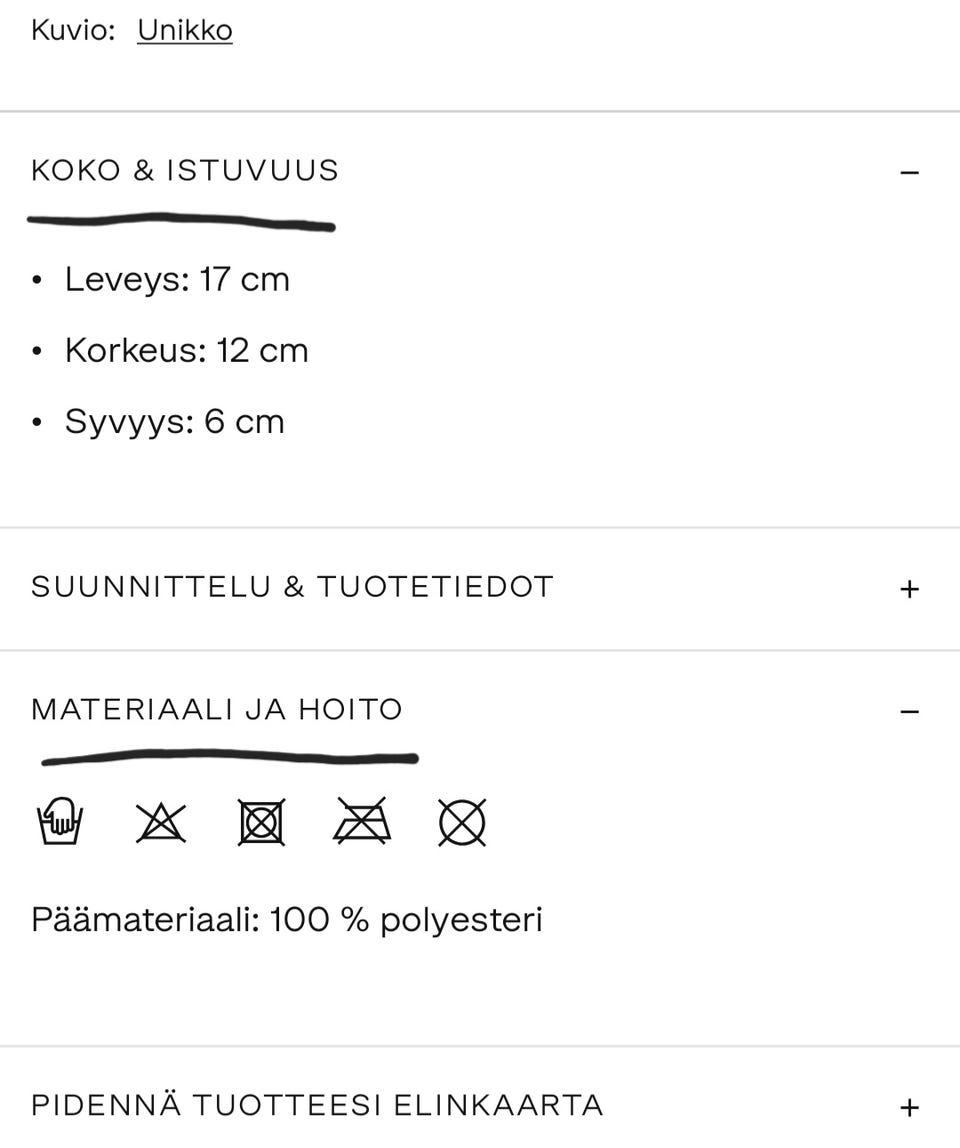Click the minus icon beside MATERIAALI JA HOITO
The image size is (960, 1148).
[x=909, y=710]
